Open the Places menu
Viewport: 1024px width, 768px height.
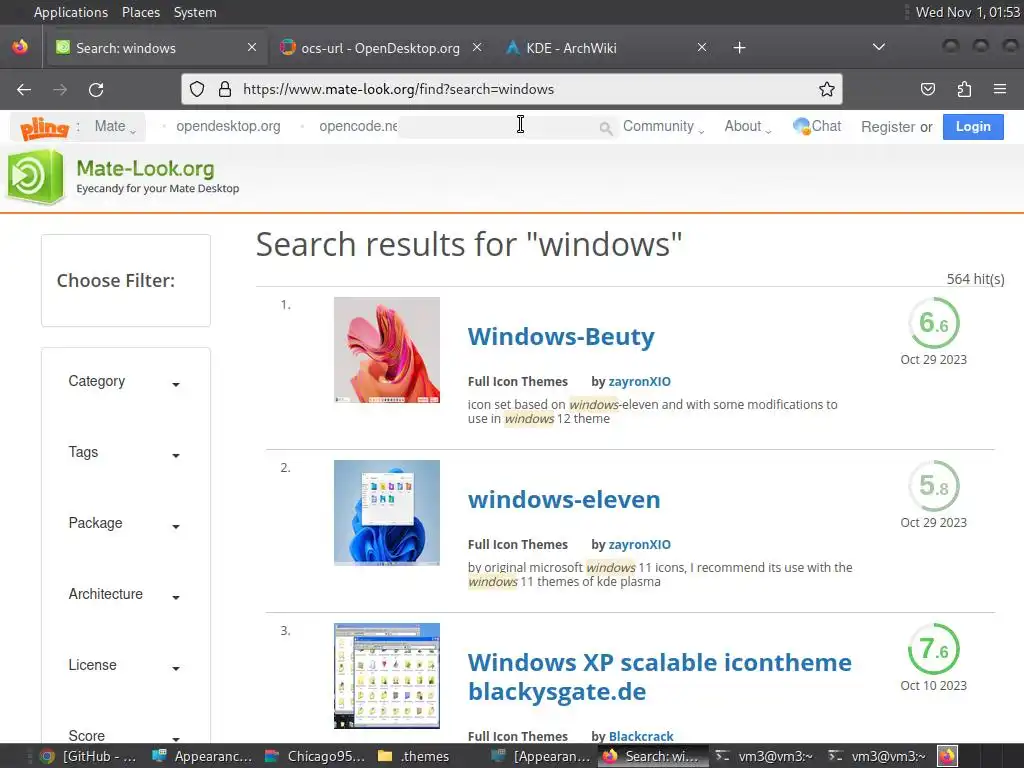(140, 12)
